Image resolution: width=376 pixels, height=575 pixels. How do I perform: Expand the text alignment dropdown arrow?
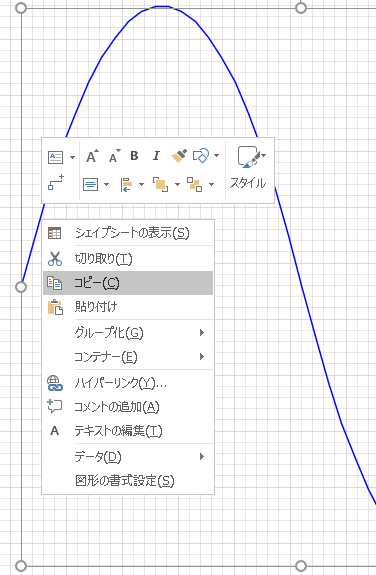(107, 184)
